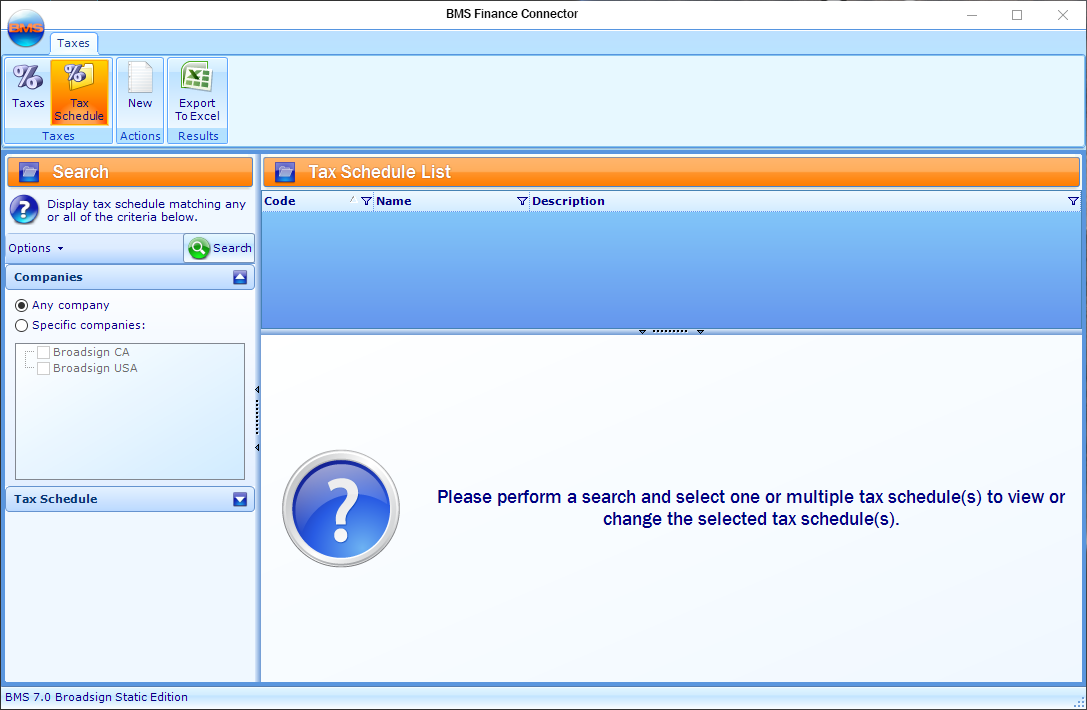Click the Companies section header text
This screenshot has height=710, width=1087.
point(49,277)
